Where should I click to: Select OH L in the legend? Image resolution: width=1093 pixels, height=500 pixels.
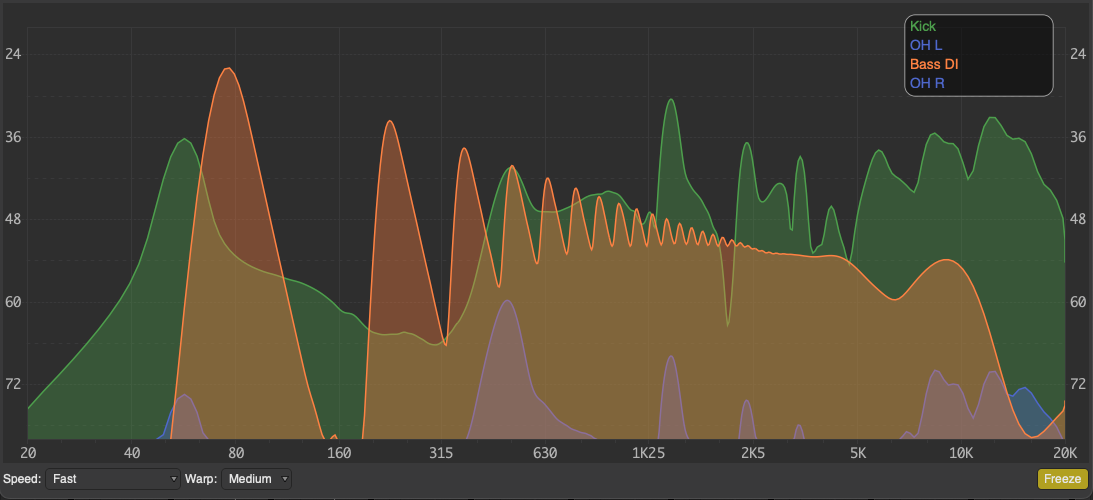tap(926, 45)
